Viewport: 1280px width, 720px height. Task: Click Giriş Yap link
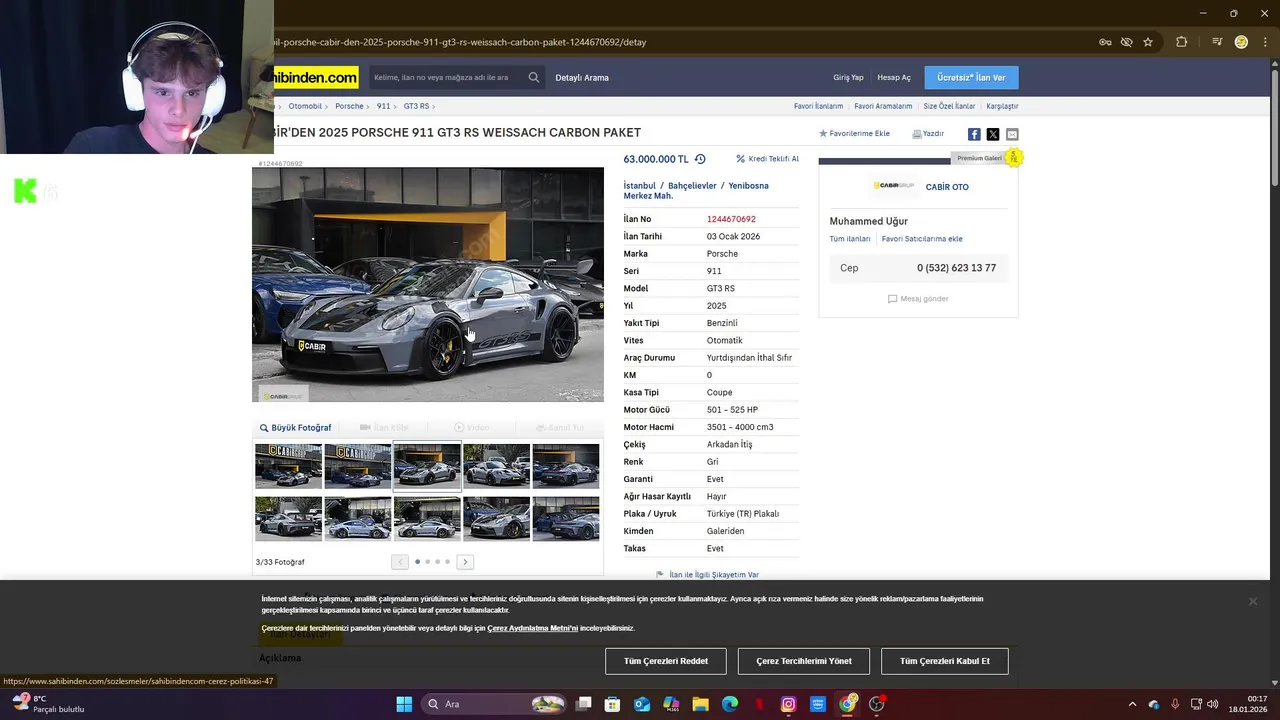coord(848,78)
